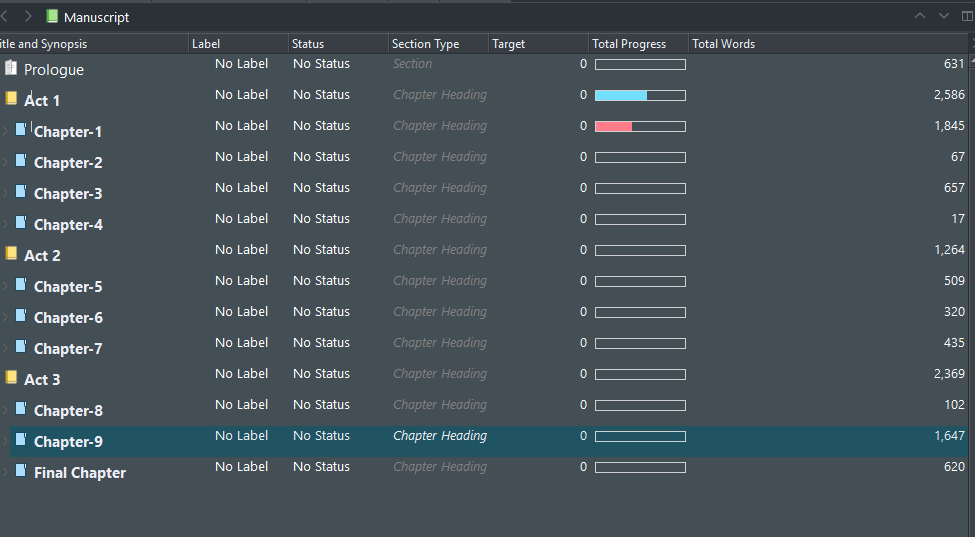Click the Prologue document icon

coord(11,67)
